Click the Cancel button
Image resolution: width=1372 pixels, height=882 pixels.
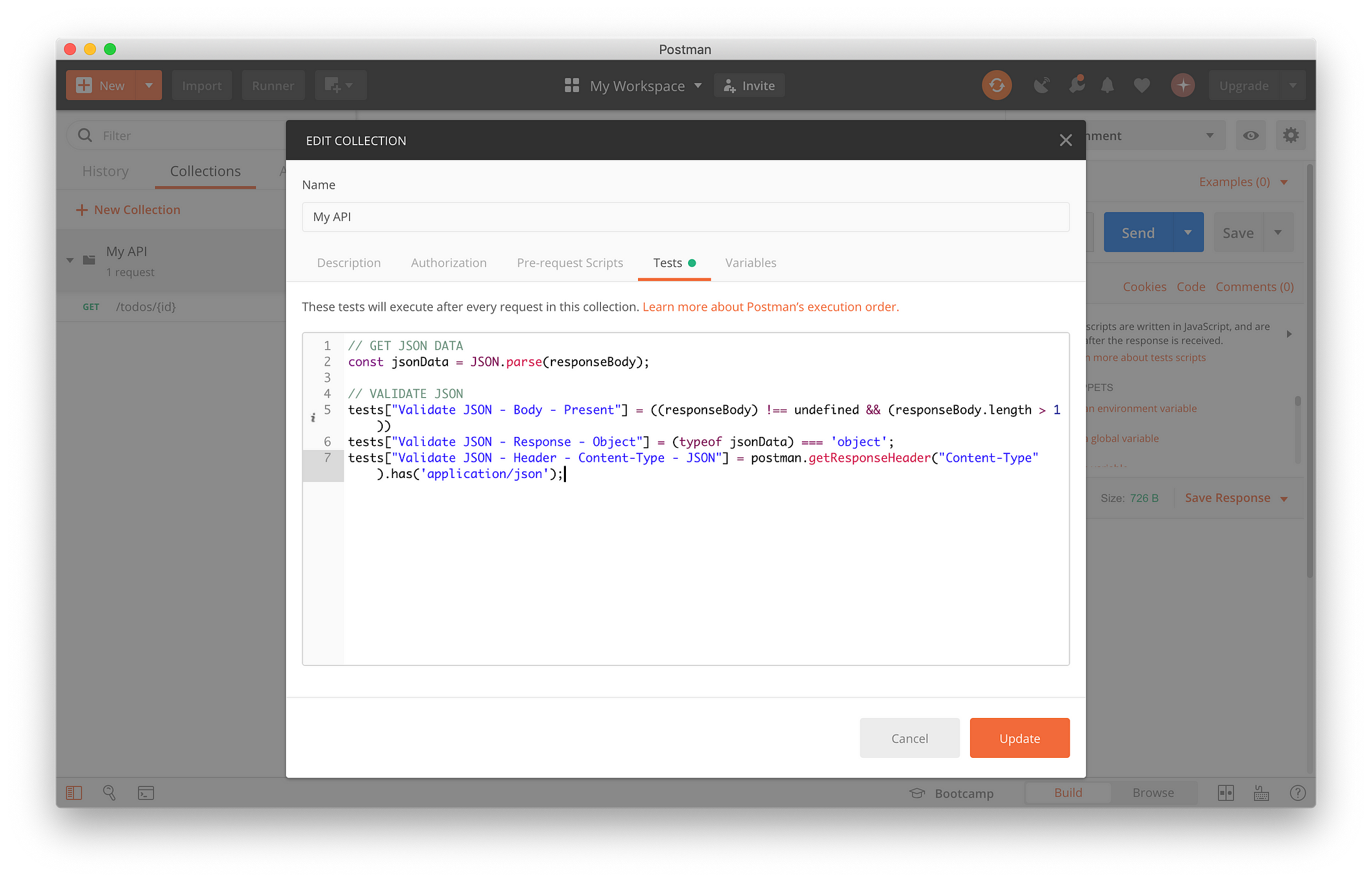910,738
